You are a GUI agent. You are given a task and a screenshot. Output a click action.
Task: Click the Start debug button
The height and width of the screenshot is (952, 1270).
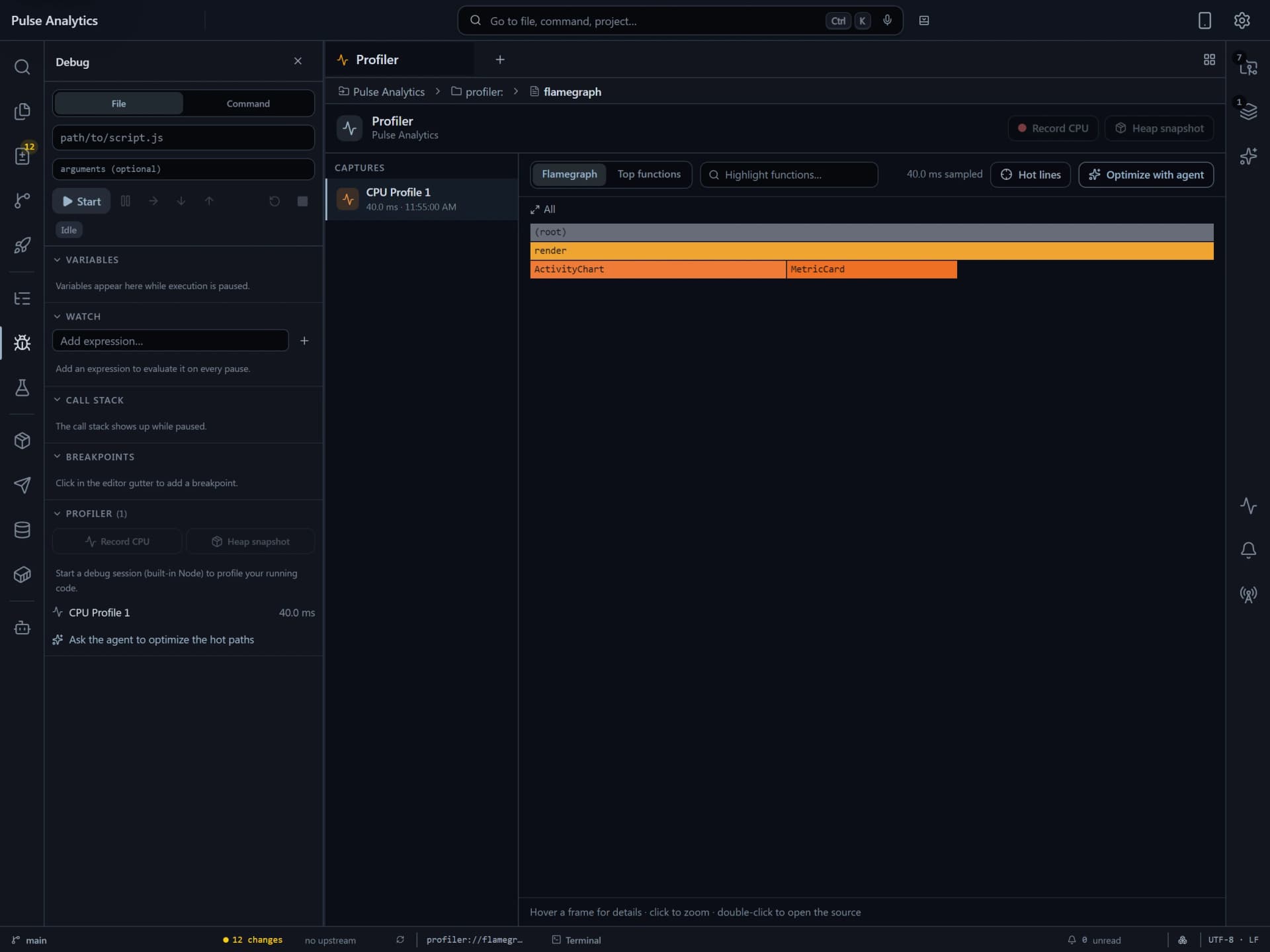coord(81,201)
